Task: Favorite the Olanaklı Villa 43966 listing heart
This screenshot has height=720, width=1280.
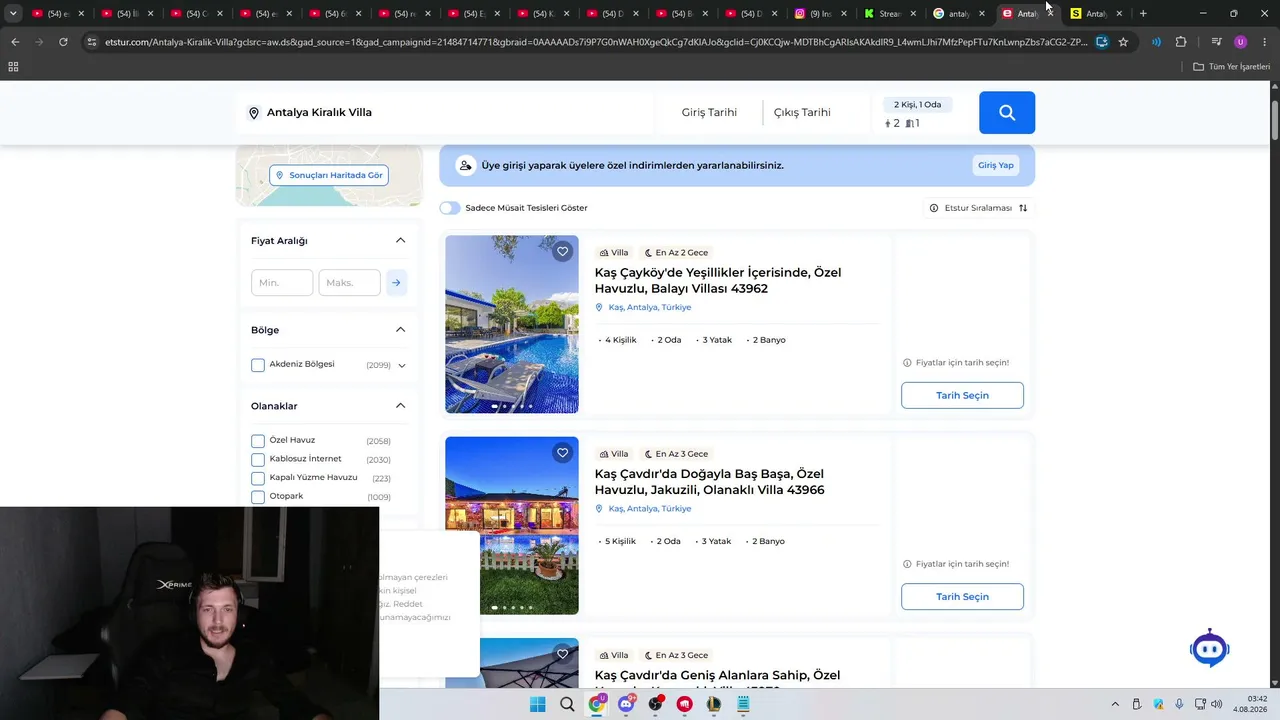Action: coord(563,453)
